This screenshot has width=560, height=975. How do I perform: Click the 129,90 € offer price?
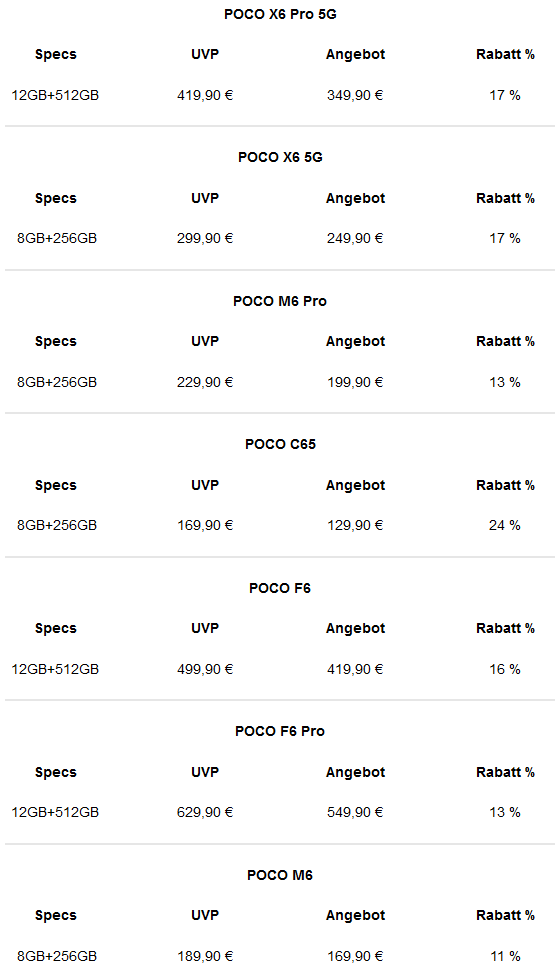[x=355, y=525]
